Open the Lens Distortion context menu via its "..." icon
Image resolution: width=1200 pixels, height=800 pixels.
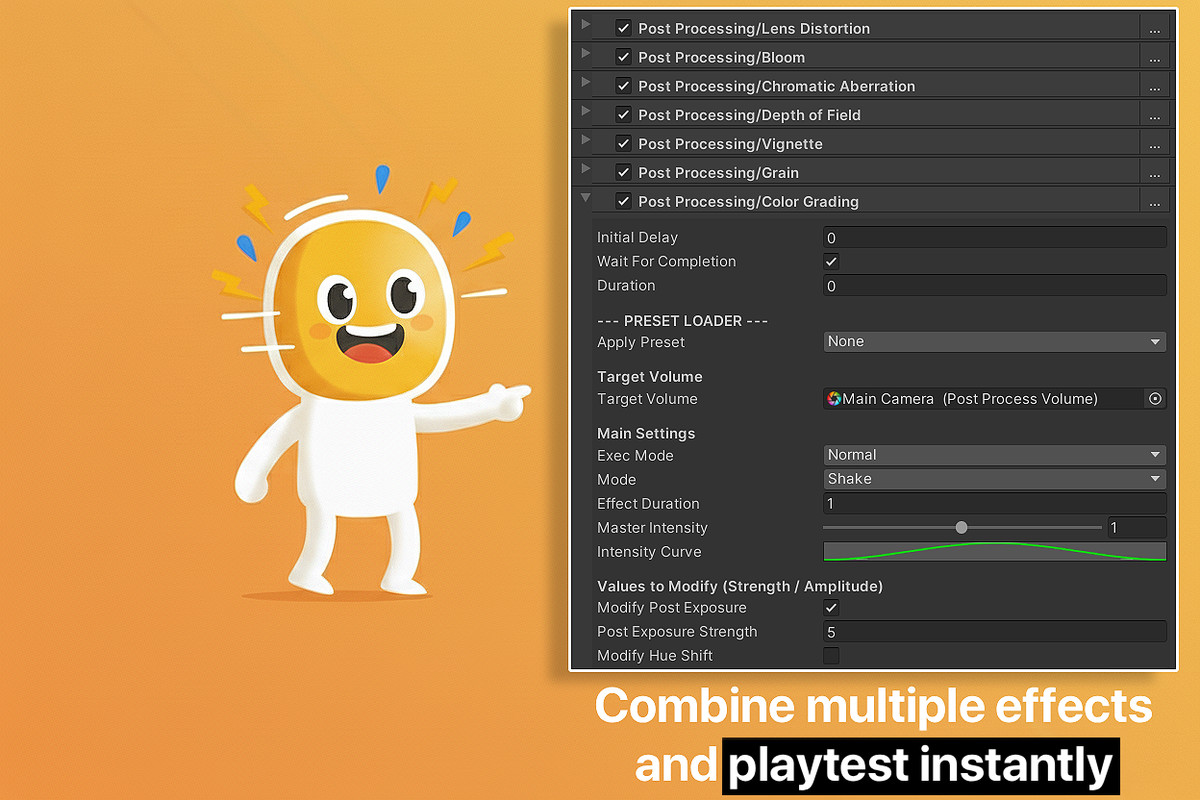(1155, 28)
